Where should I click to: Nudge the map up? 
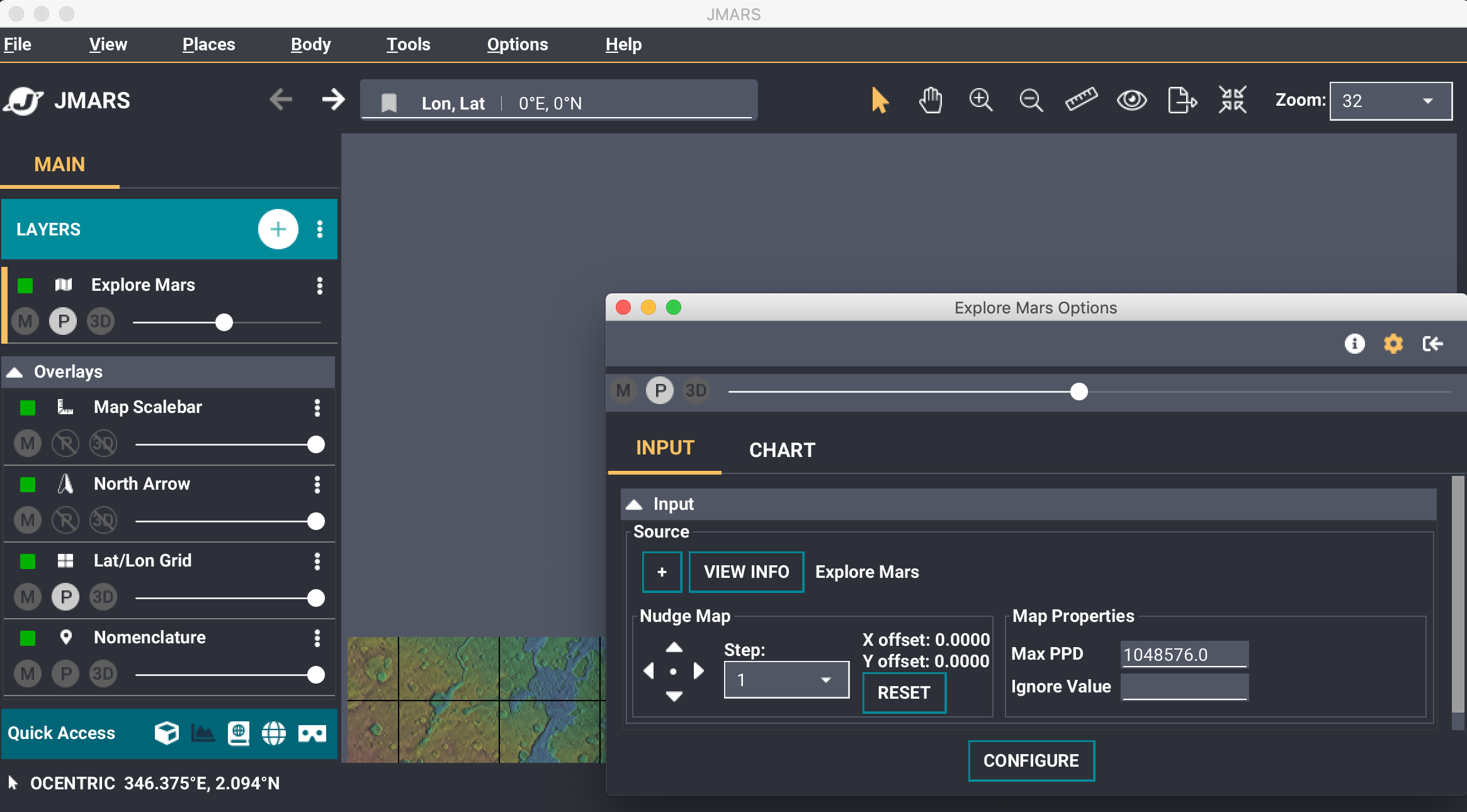coord(674,647)
